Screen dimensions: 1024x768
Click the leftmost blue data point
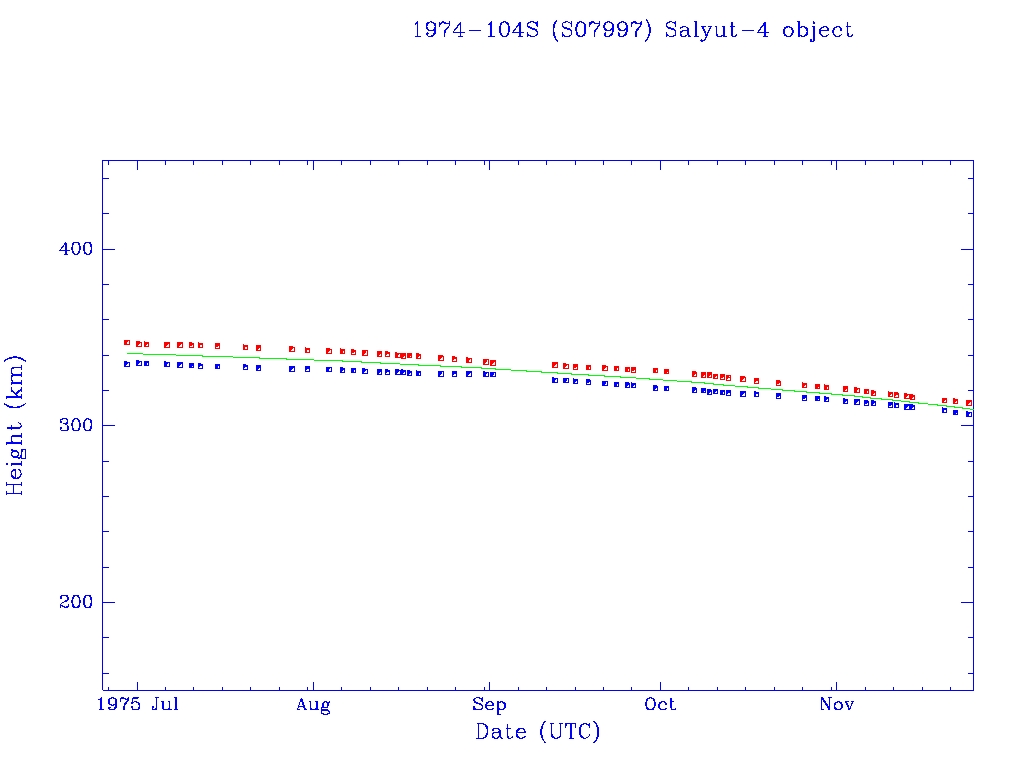coord(127,364)
